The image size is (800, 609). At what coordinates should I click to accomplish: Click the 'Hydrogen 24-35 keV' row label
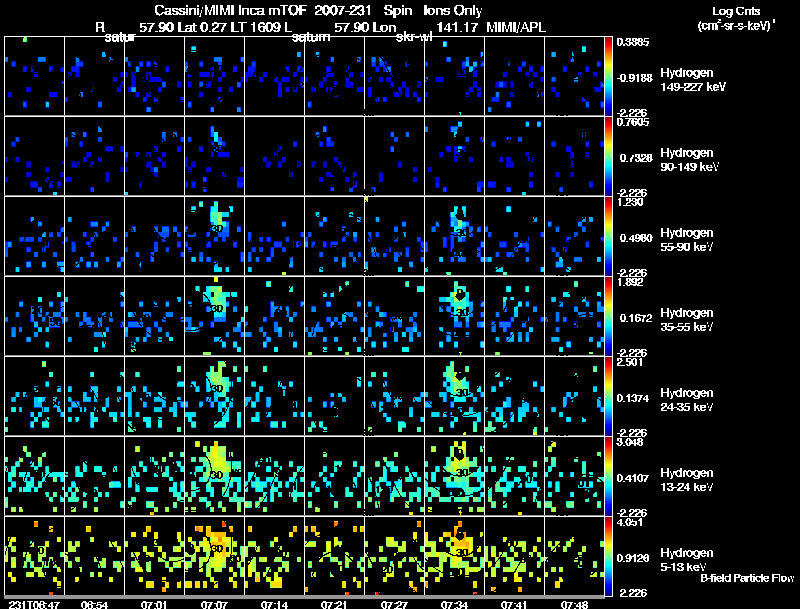687,400
